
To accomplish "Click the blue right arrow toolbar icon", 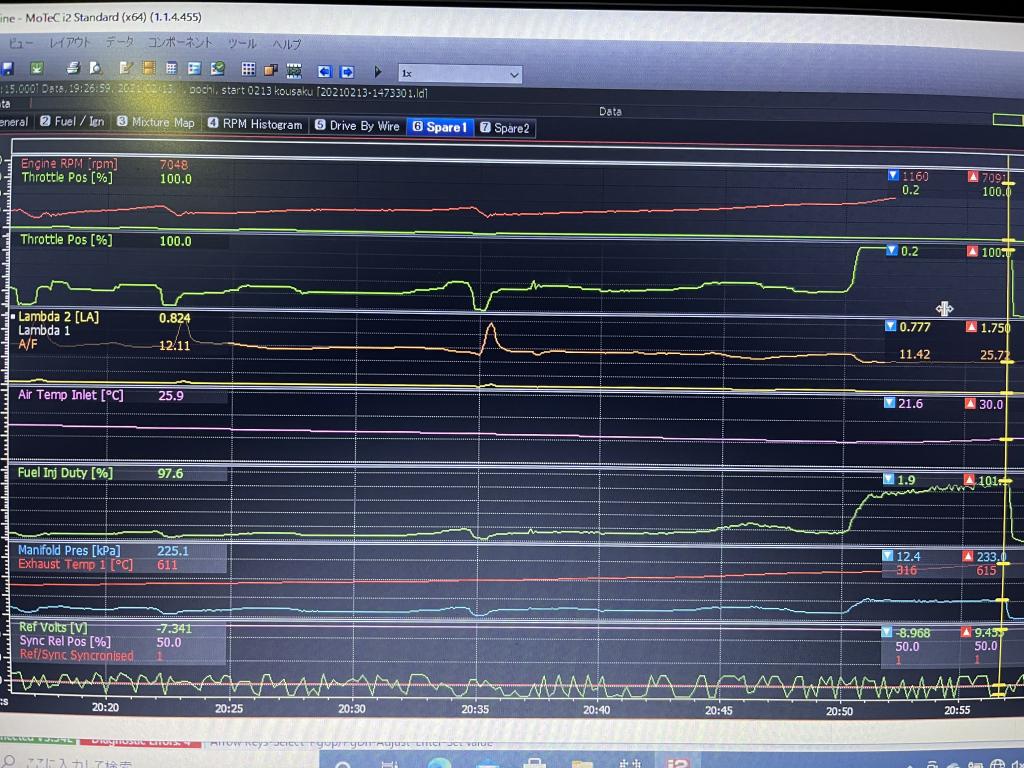I will (347, 71).
